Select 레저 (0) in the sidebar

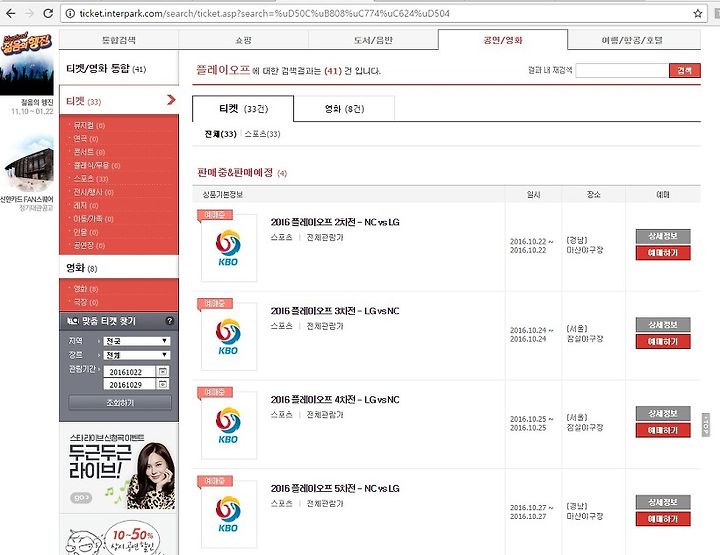point(86,205)
